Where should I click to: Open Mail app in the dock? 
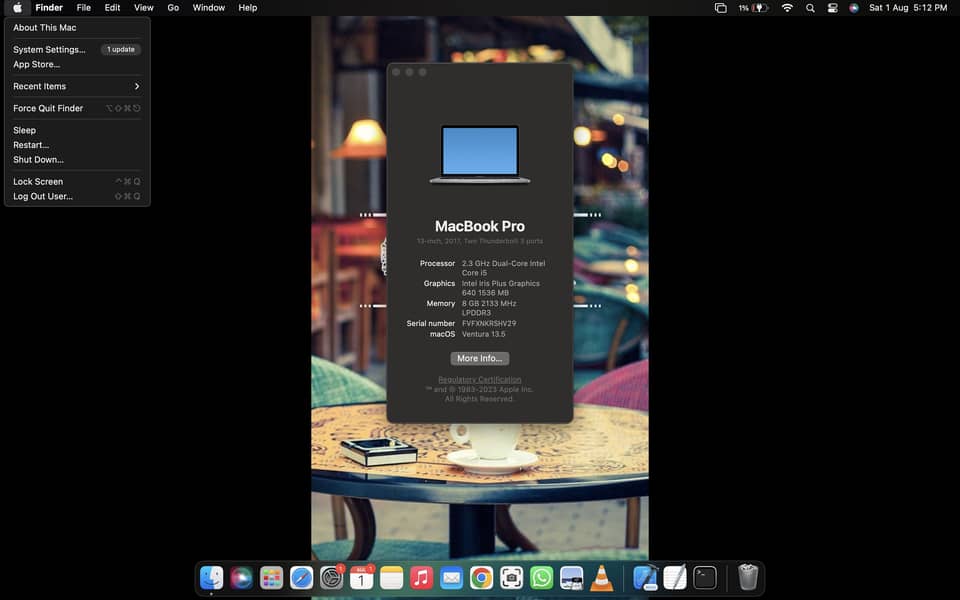[451, 577]
